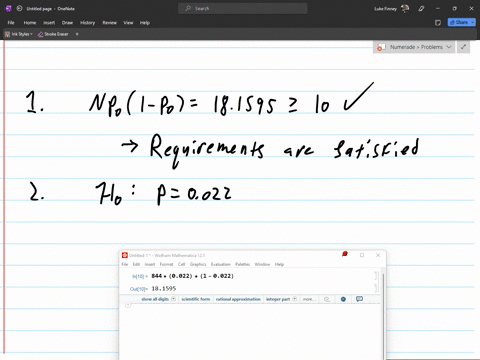Click the blue settings gear in suggestions bar
480x360 pixels.
343,299
